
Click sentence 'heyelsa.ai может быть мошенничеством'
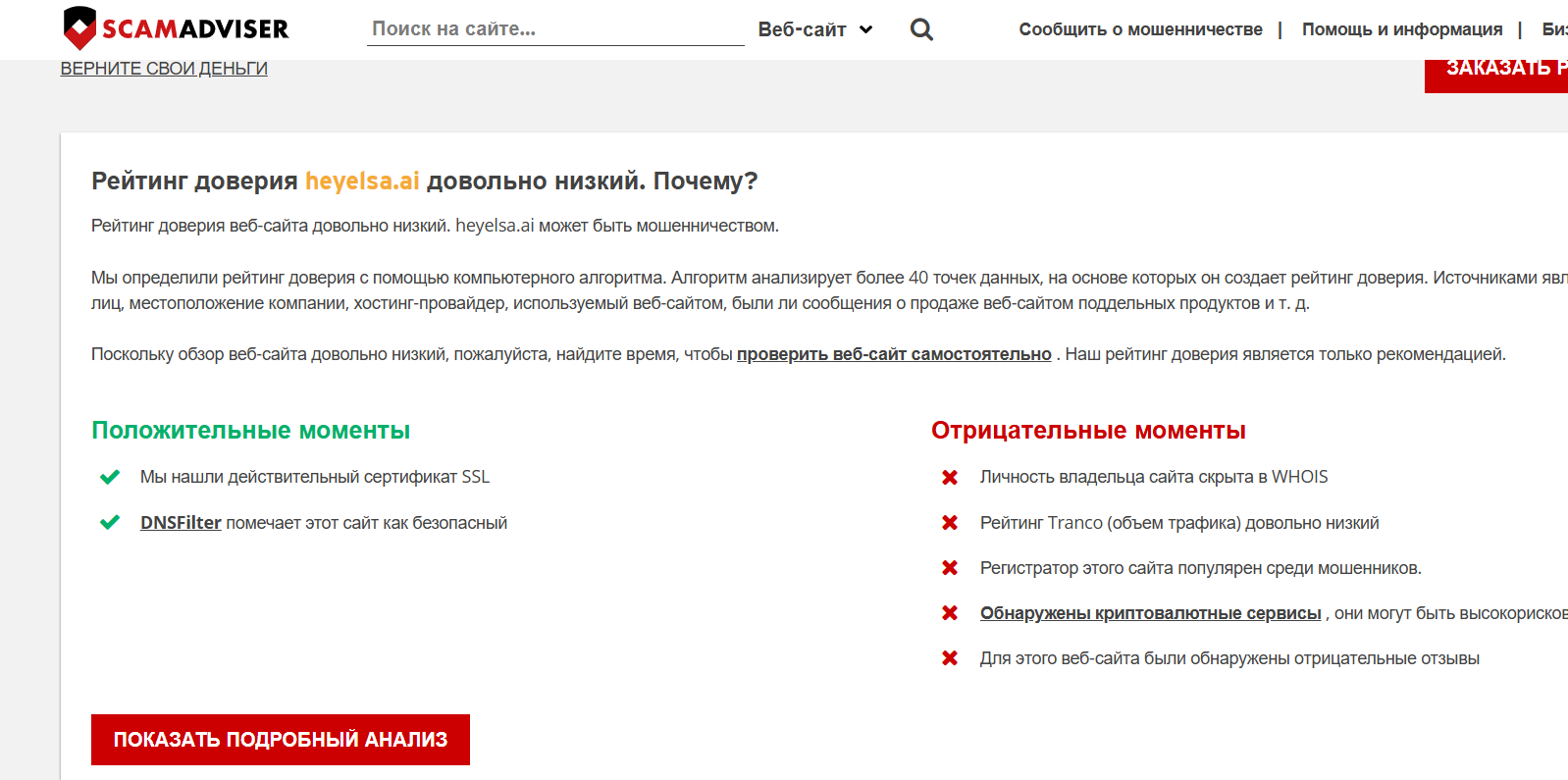click(617, 226)
